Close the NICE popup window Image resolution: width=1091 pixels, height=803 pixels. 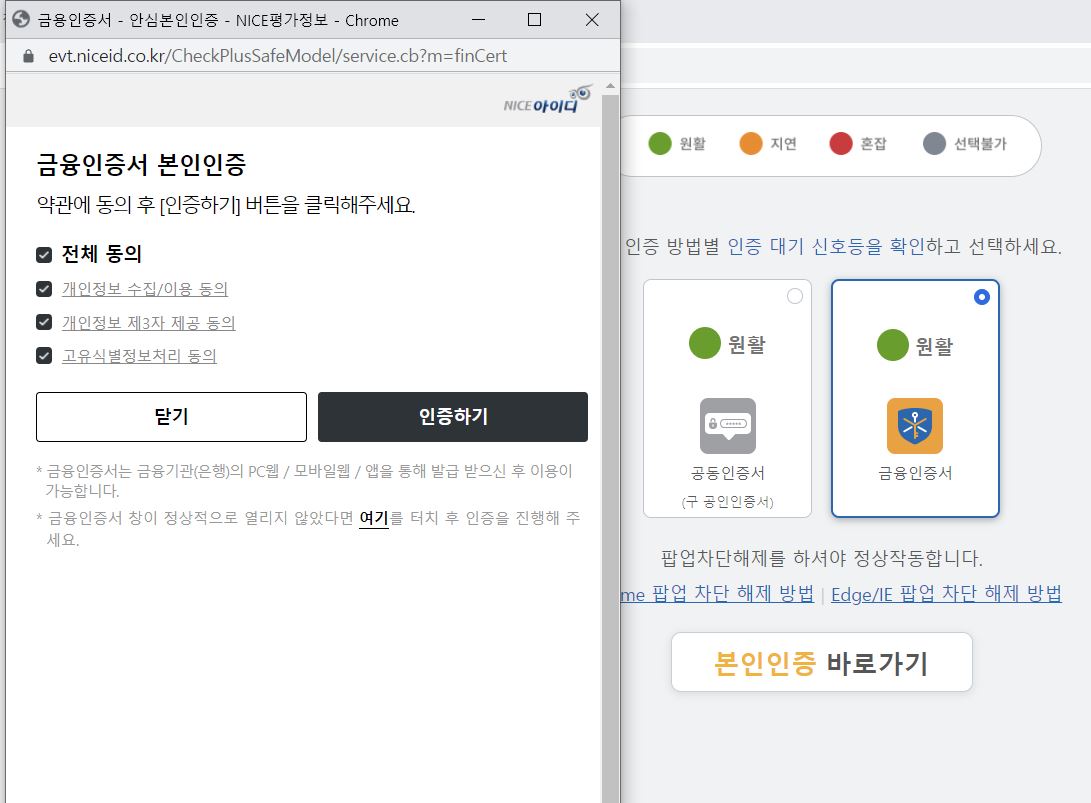pos(592,19)
